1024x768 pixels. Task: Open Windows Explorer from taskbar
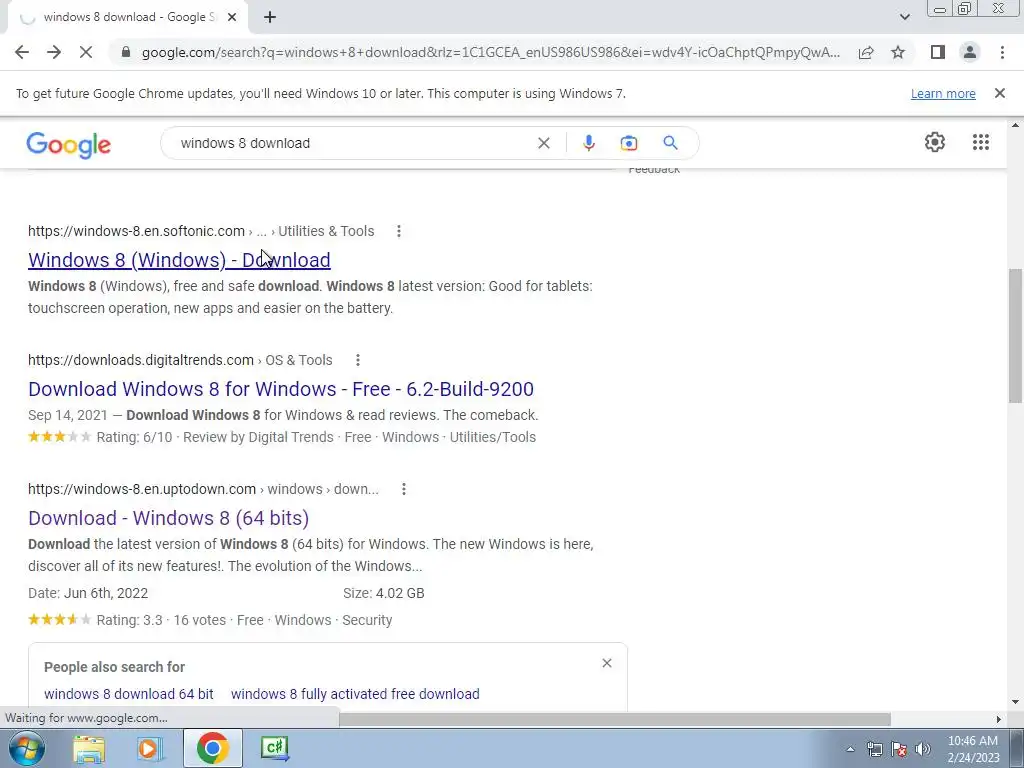tap(89, 748)
